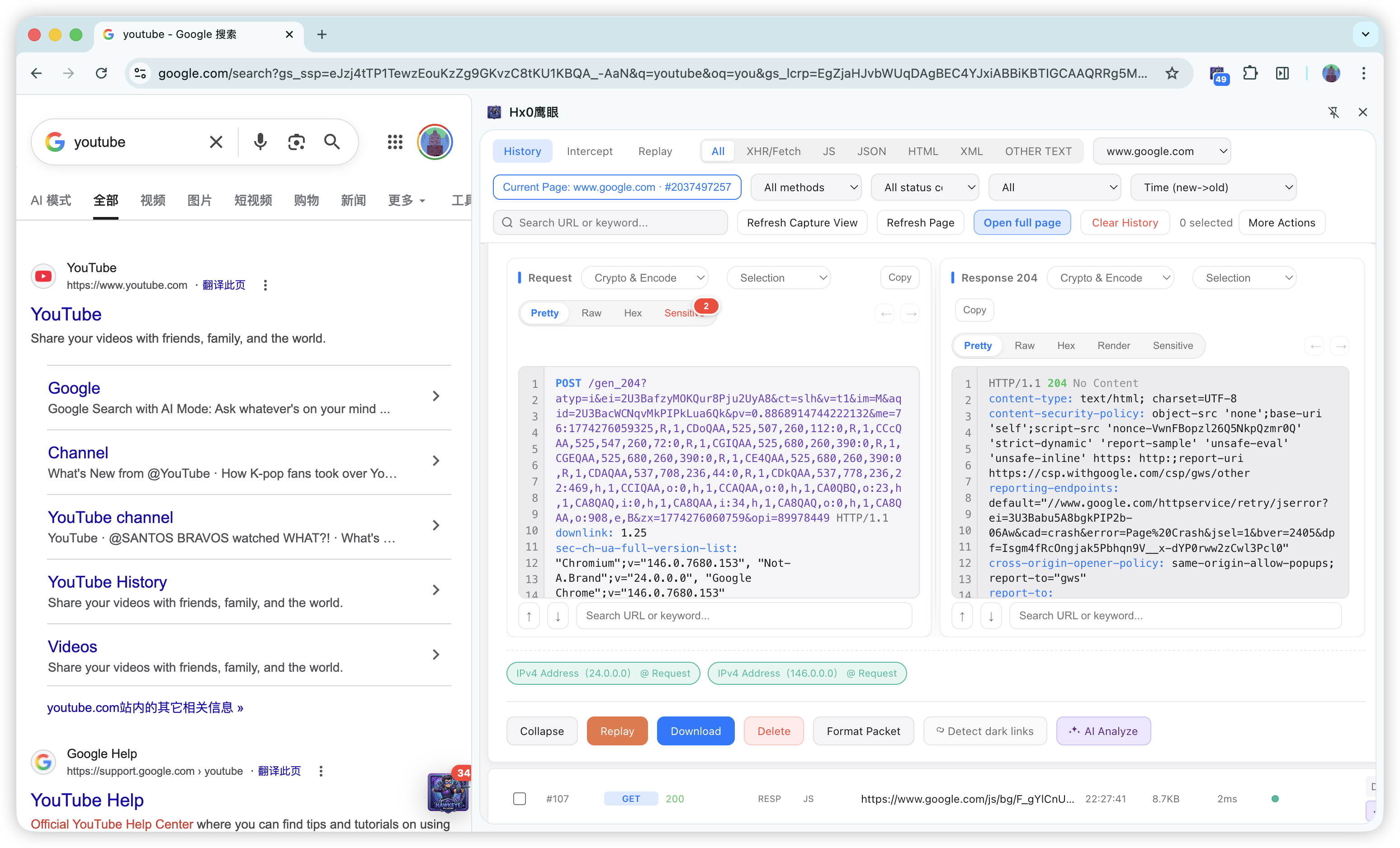The image size is (1400, 848).
Task: Search by image with Google Lens icon
Action: [296, 142]
